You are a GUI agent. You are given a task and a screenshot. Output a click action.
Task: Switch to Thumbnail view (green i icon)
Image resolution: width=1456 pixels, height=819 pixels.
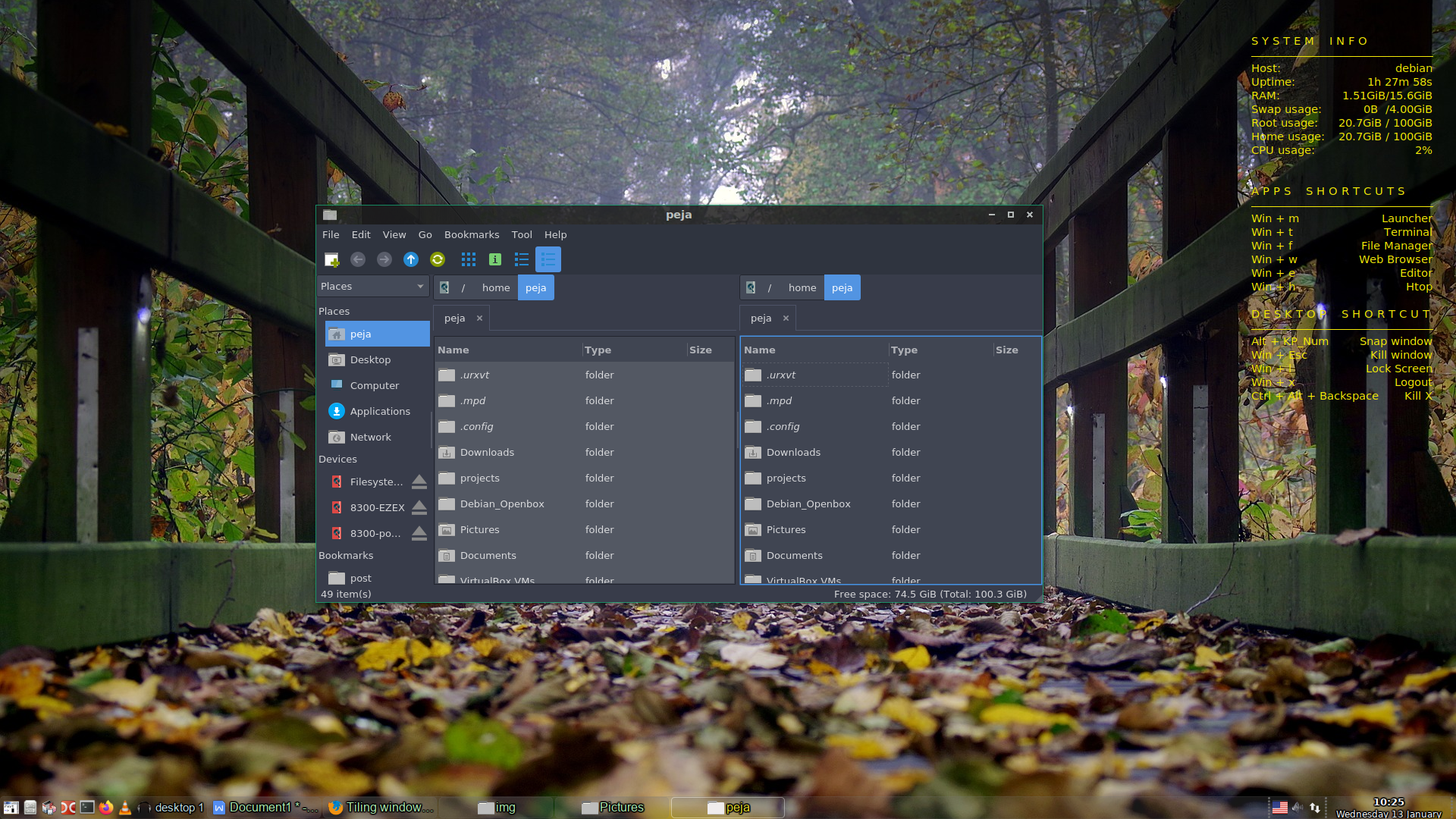coord(495,259)
